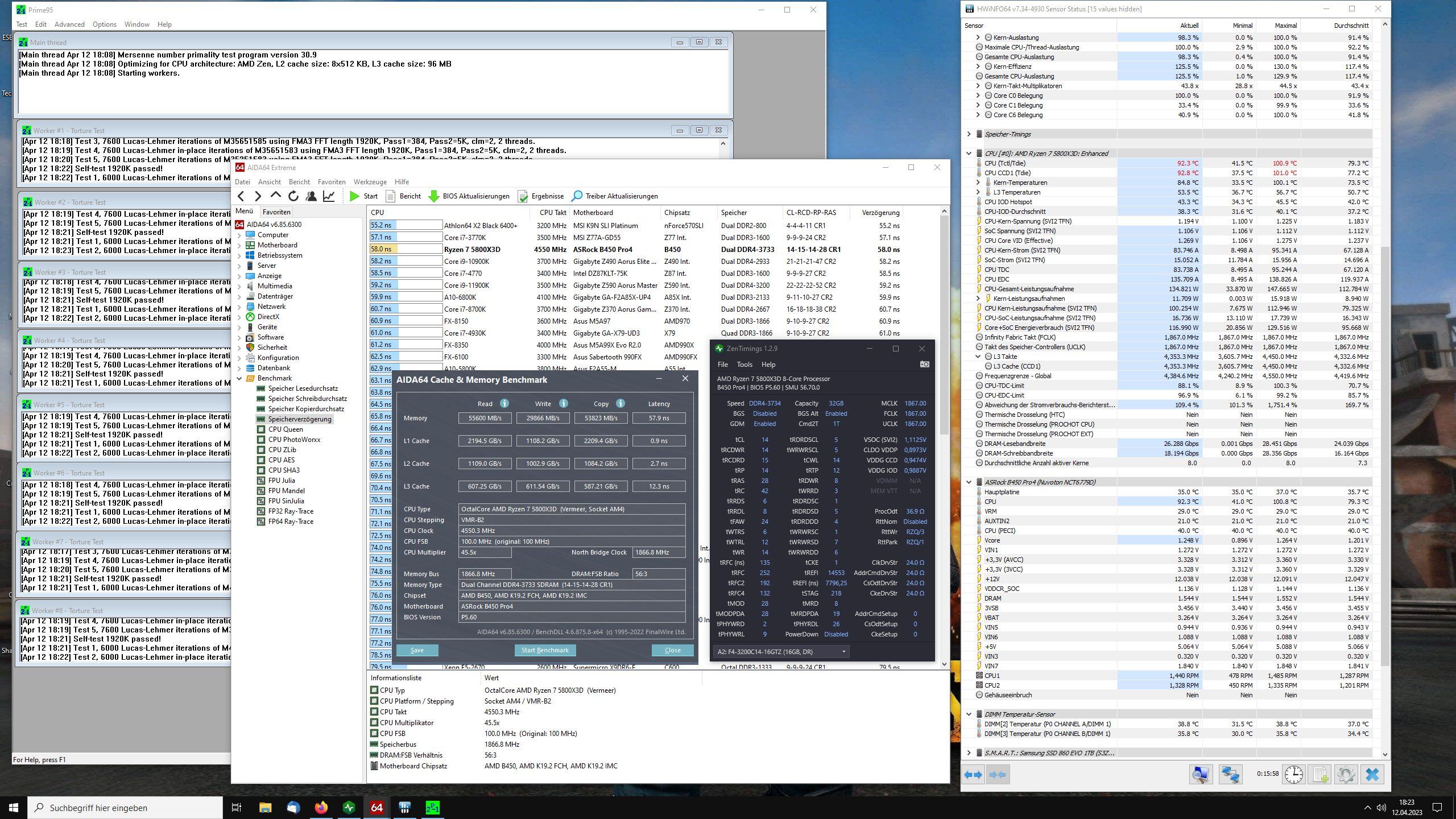Click AIDA64 forward navigation arrow

tap(258, 196)
